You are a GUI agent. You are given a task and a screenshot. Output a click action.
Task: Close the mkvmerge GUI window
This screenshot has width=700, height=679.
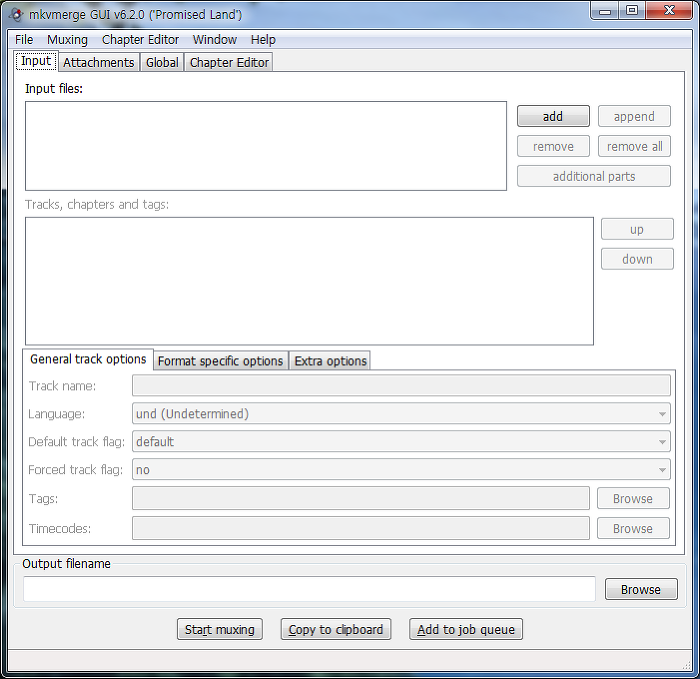coord(669,11)
